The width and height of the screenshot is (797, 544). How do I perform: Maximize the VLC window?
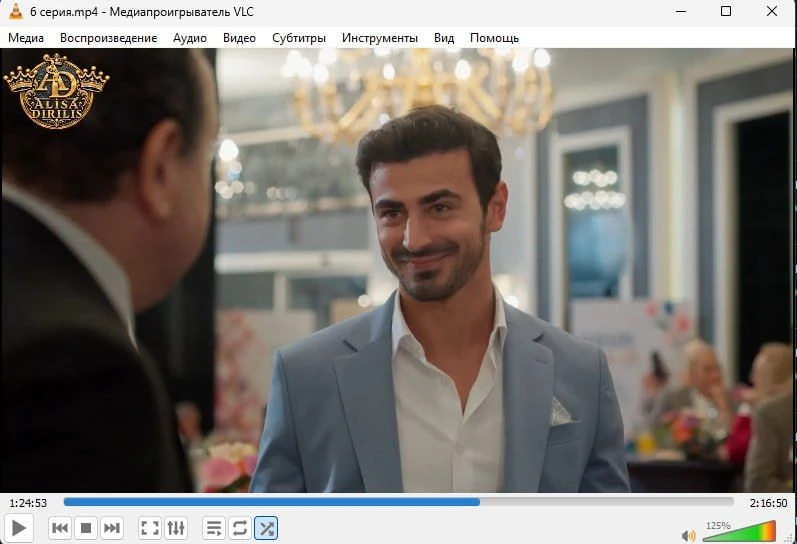coord(726,11)
